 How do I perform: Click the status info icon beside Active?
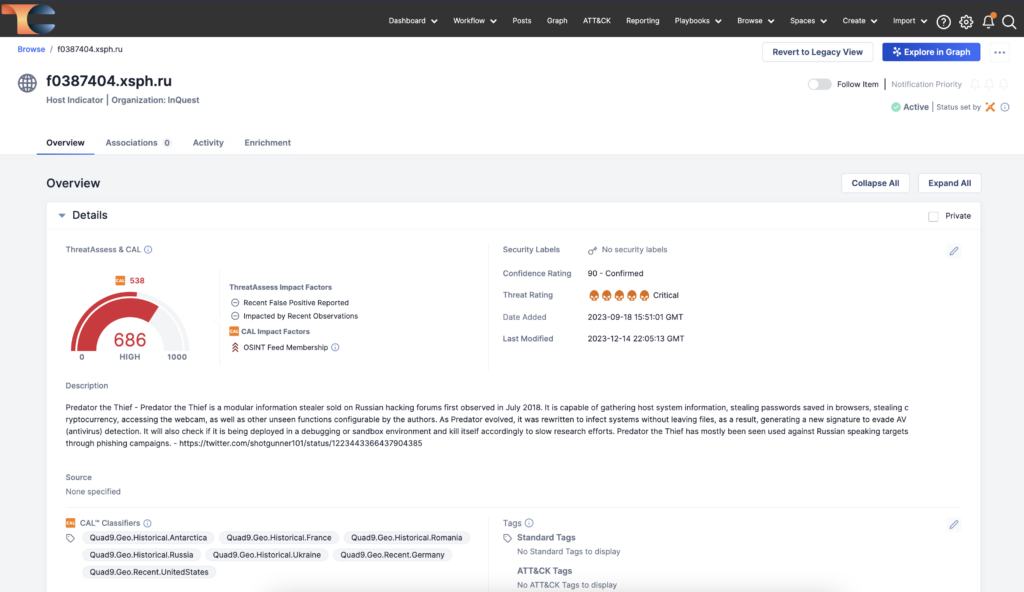point(1004,107)
